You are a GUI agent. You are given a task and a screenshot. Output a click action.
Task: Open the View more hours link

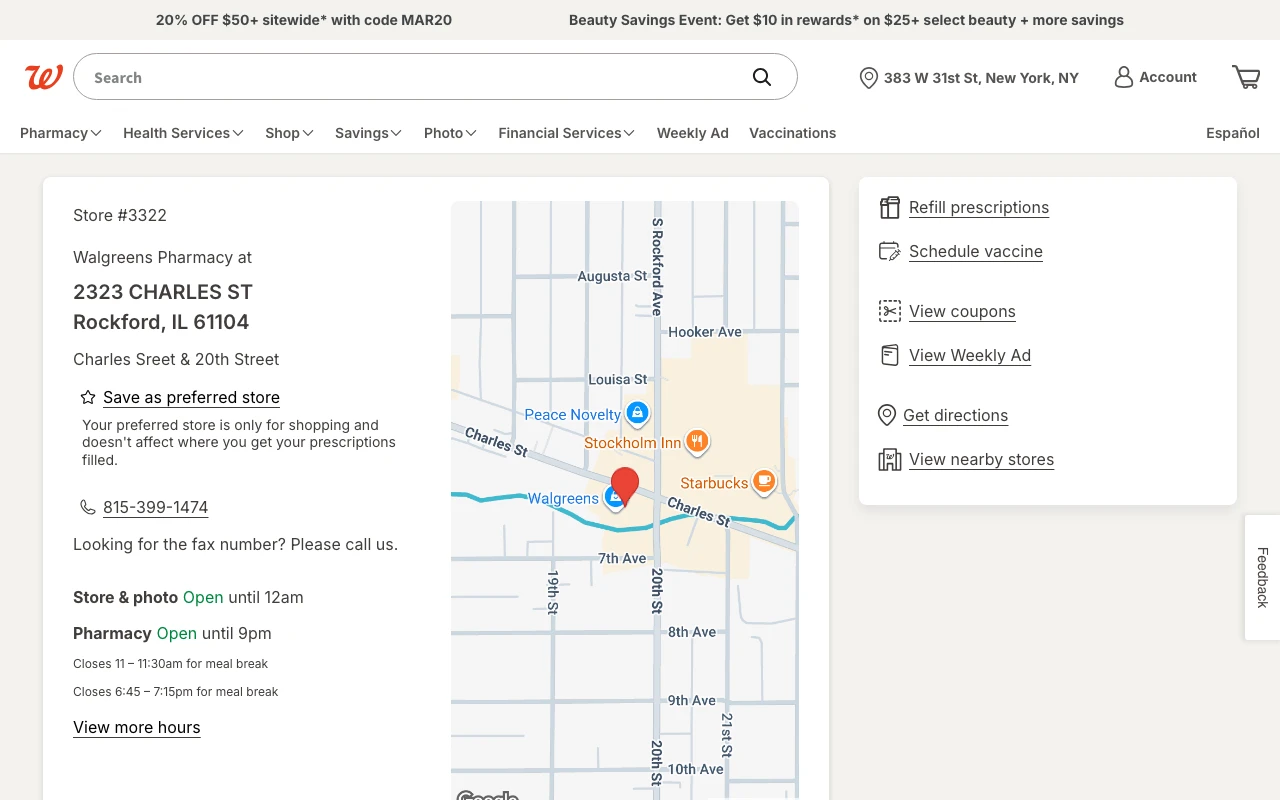click(137, 727)
